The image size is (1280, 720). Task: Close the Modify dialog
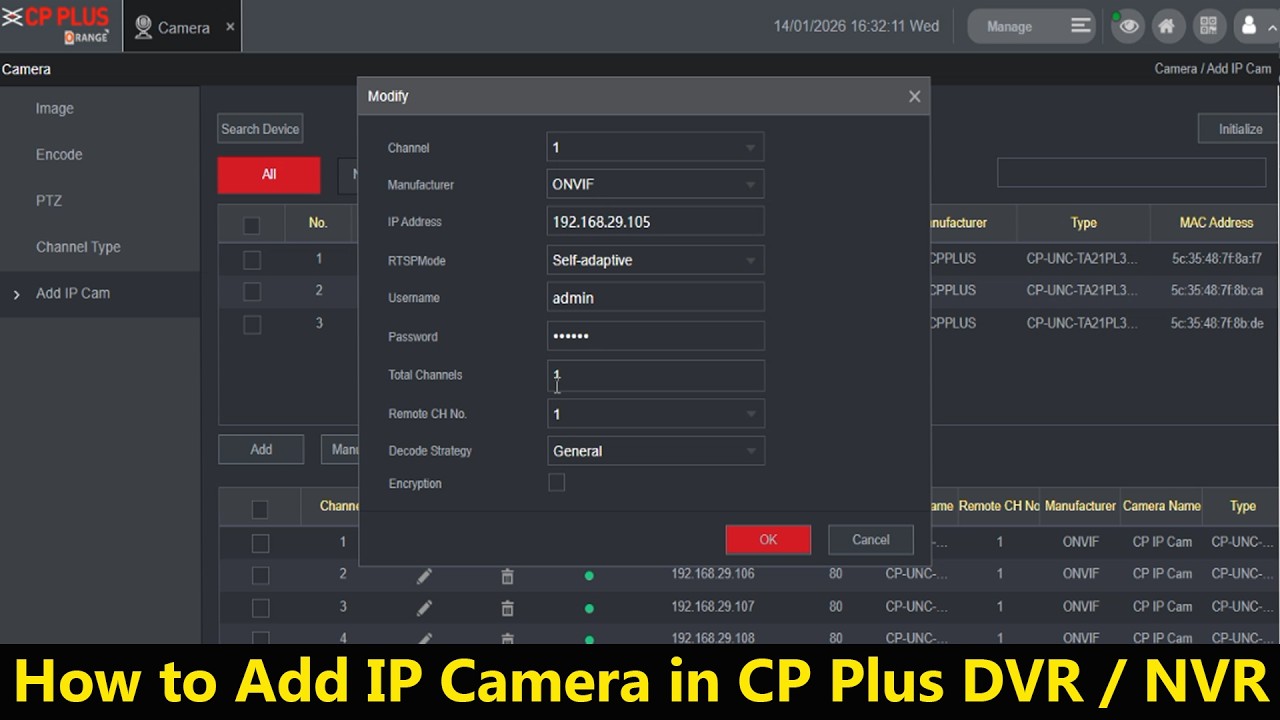click(914, 96)
